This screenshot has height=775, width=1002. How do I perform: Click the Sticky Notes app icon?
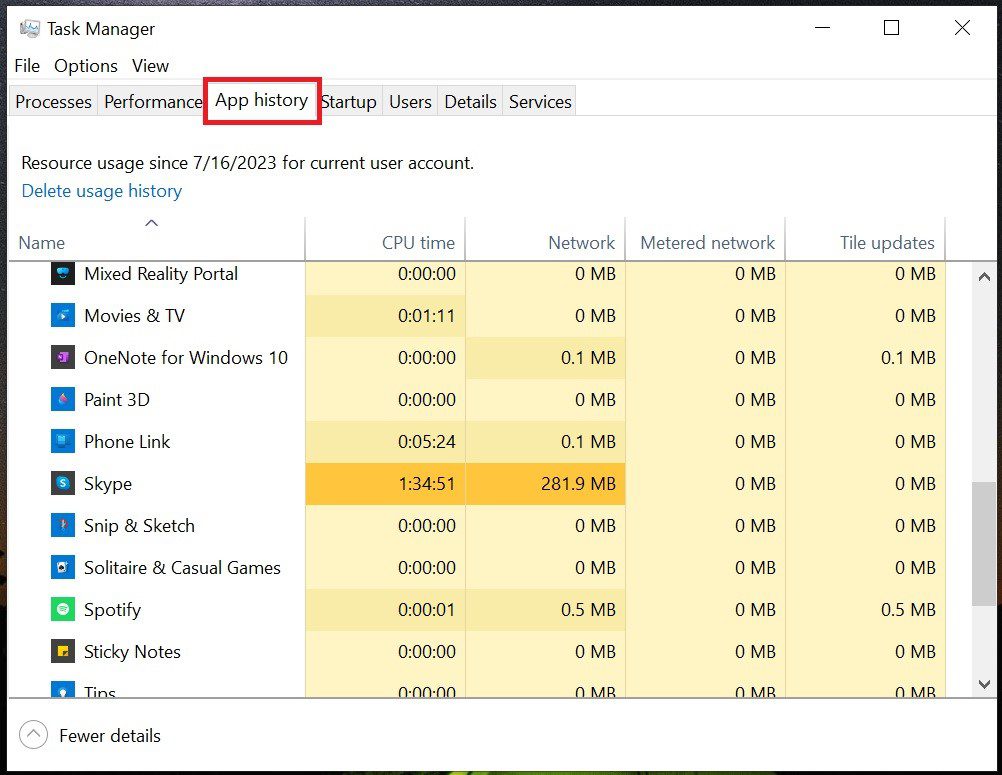point(63,652)
